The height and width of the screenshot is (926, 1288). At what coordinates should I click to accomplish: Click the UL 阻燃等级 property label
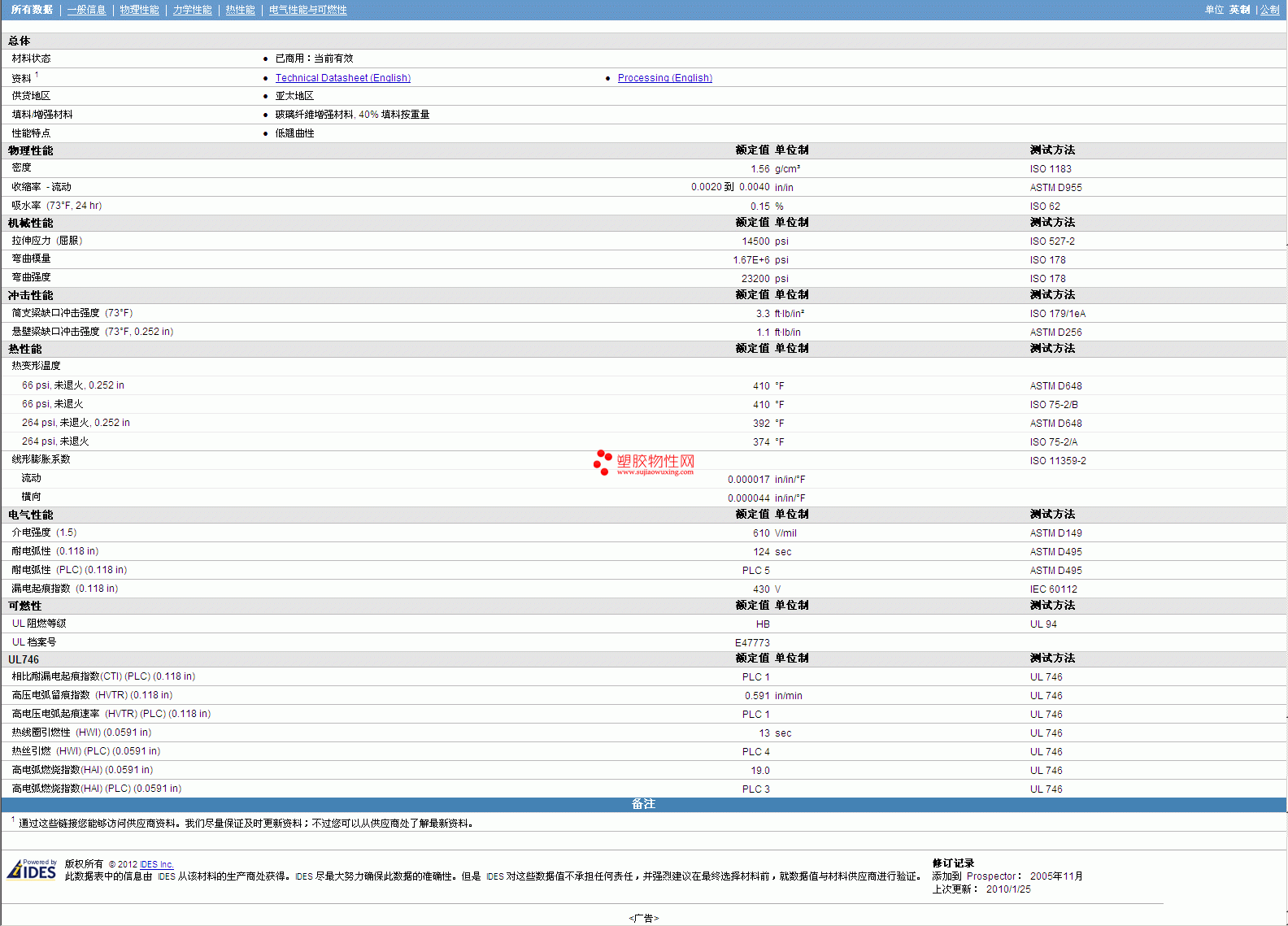coord(39,624)
